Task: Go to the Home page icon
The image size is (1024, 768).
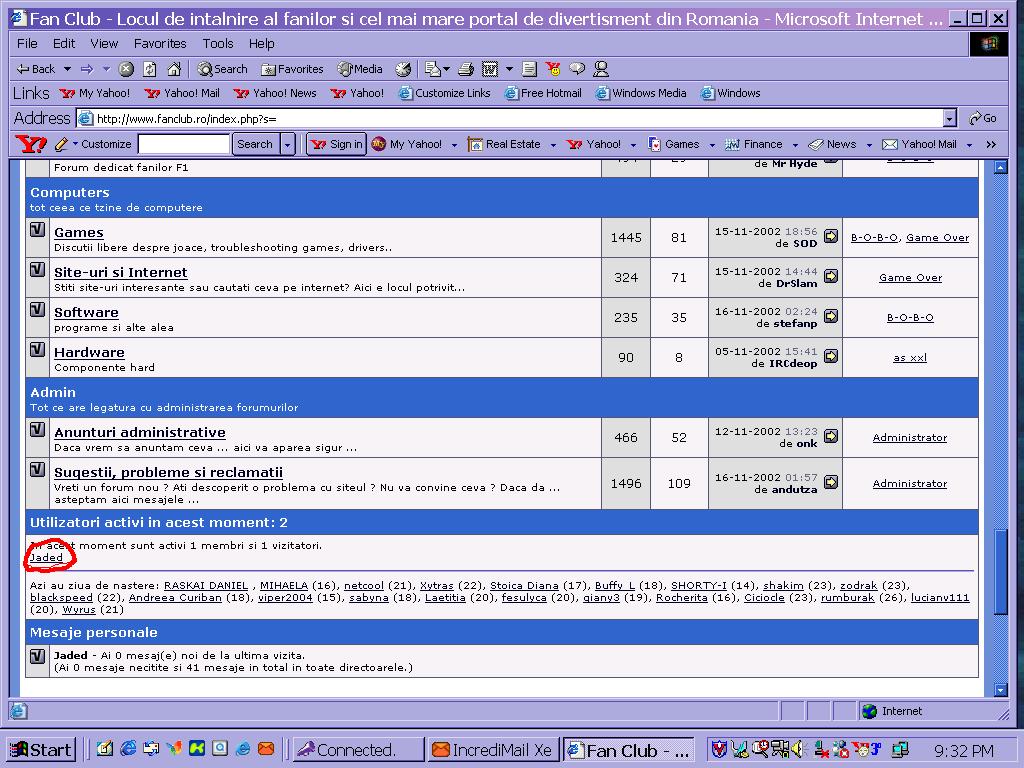Action: 174,69
